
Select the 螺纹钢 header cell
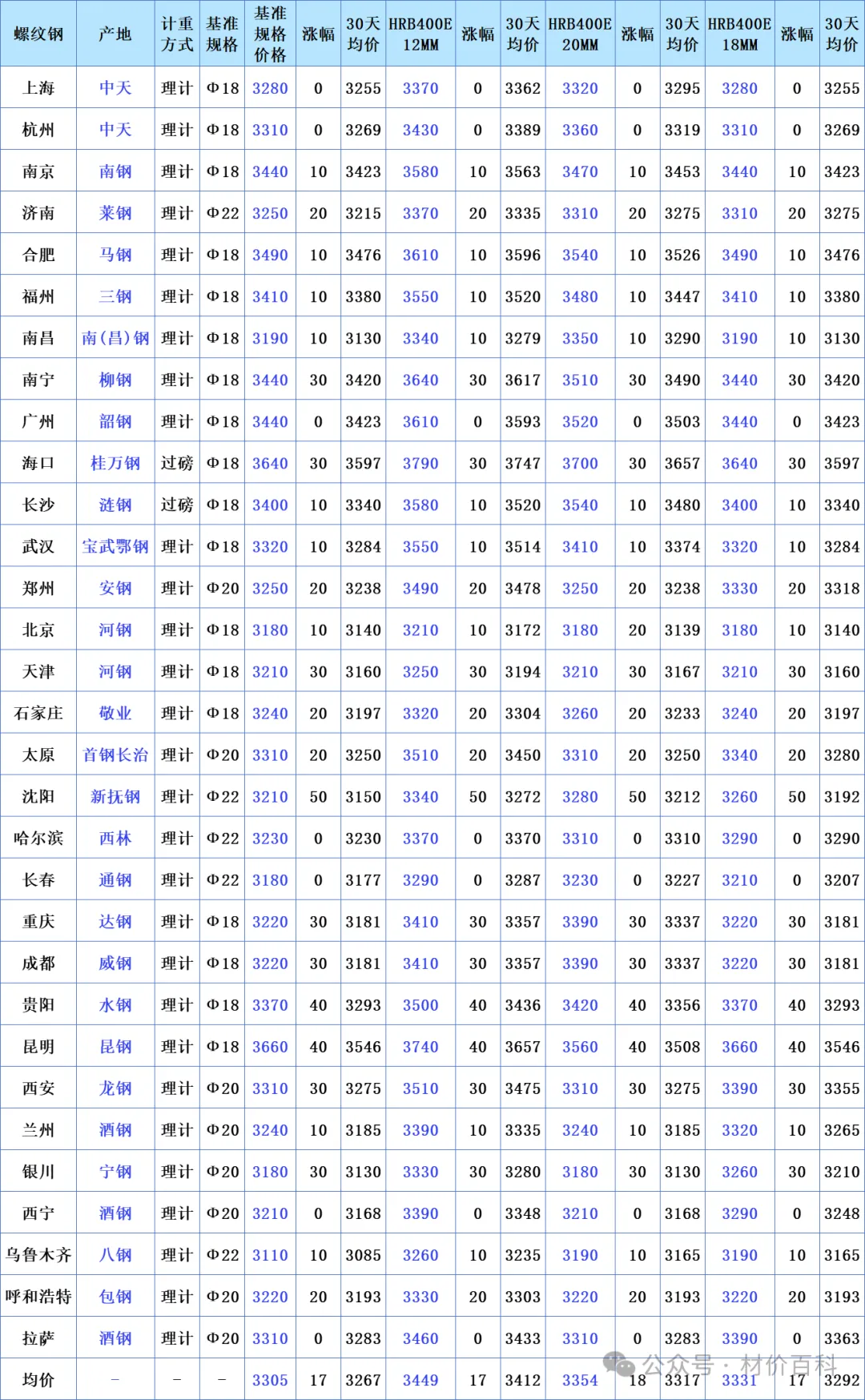pyautogui.click(x=38, y=34)
